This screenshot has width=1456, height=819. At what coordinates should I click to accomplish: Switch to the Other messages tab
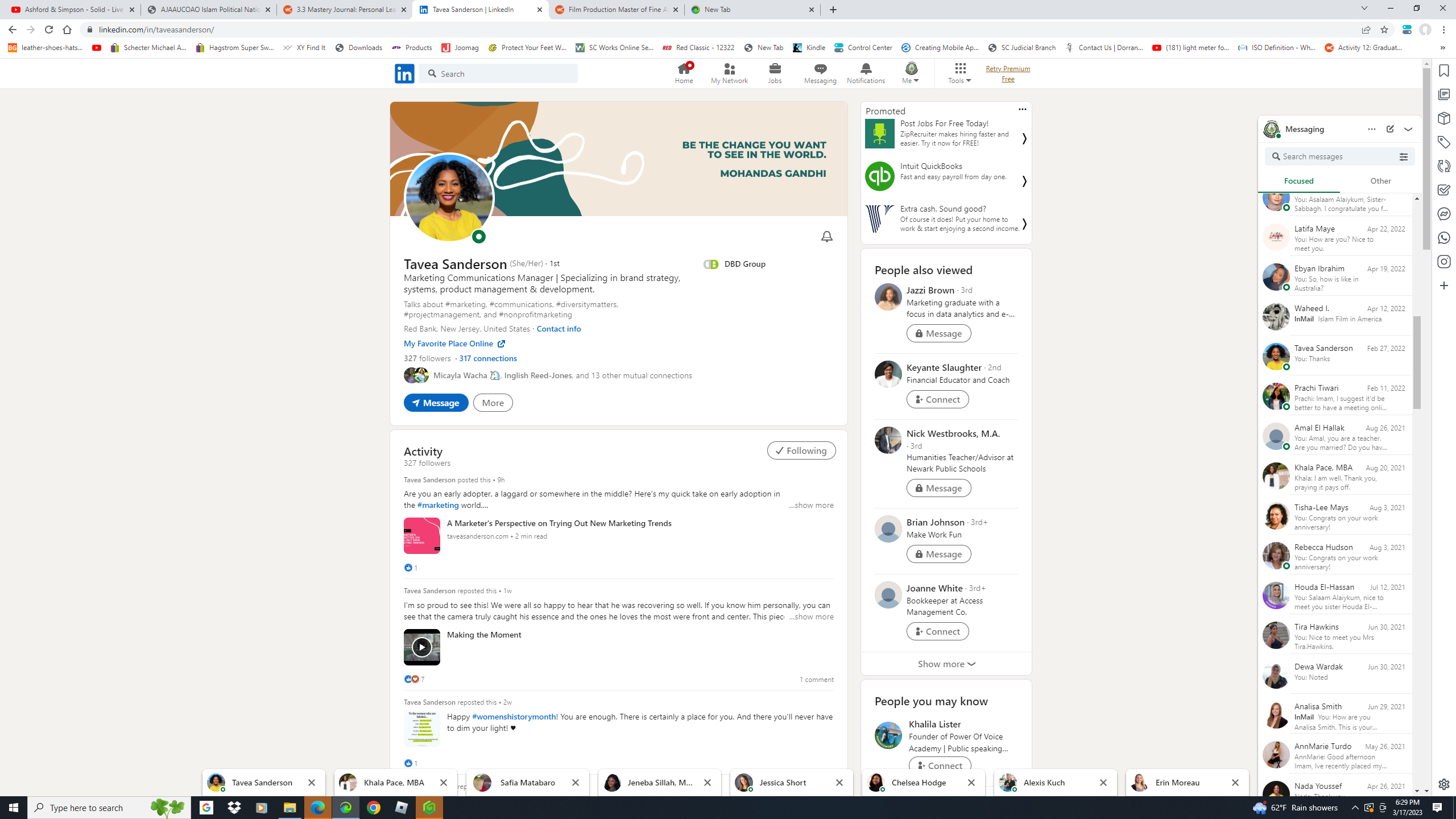pos(1380,181)
